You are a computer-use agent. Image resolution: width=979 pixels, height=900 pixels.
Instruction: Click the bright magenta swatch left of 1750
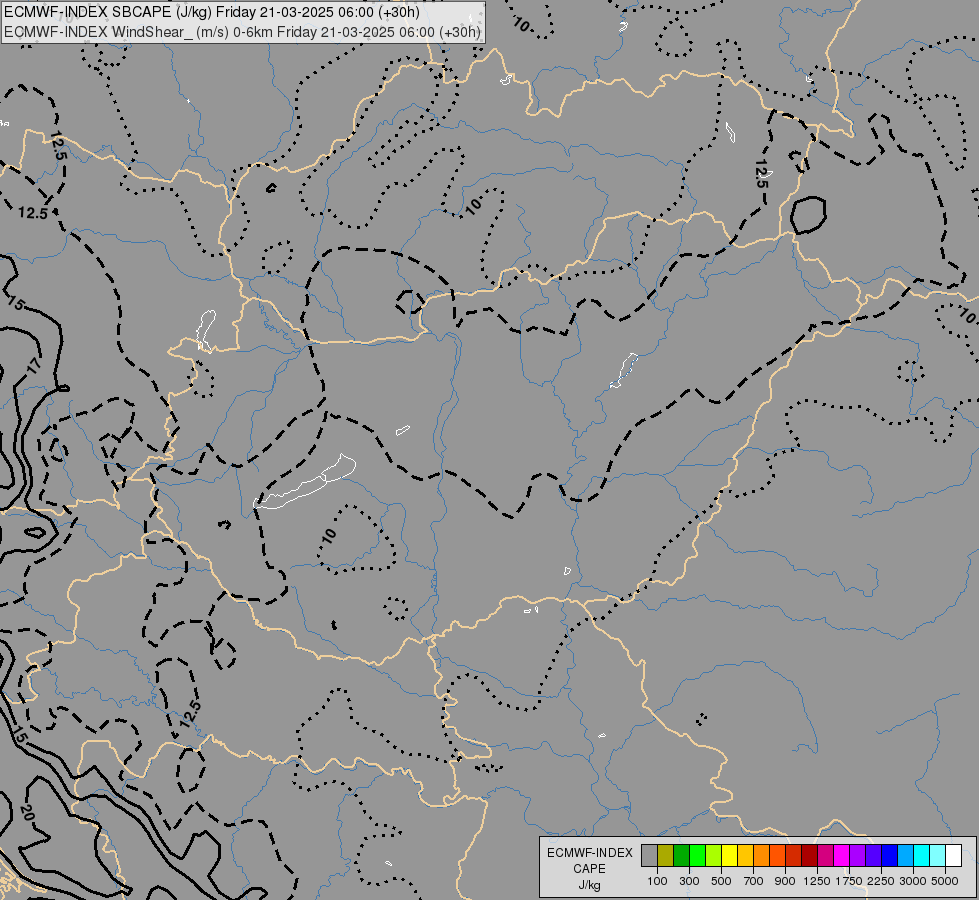pyautogui.click(x=842, y=855)
